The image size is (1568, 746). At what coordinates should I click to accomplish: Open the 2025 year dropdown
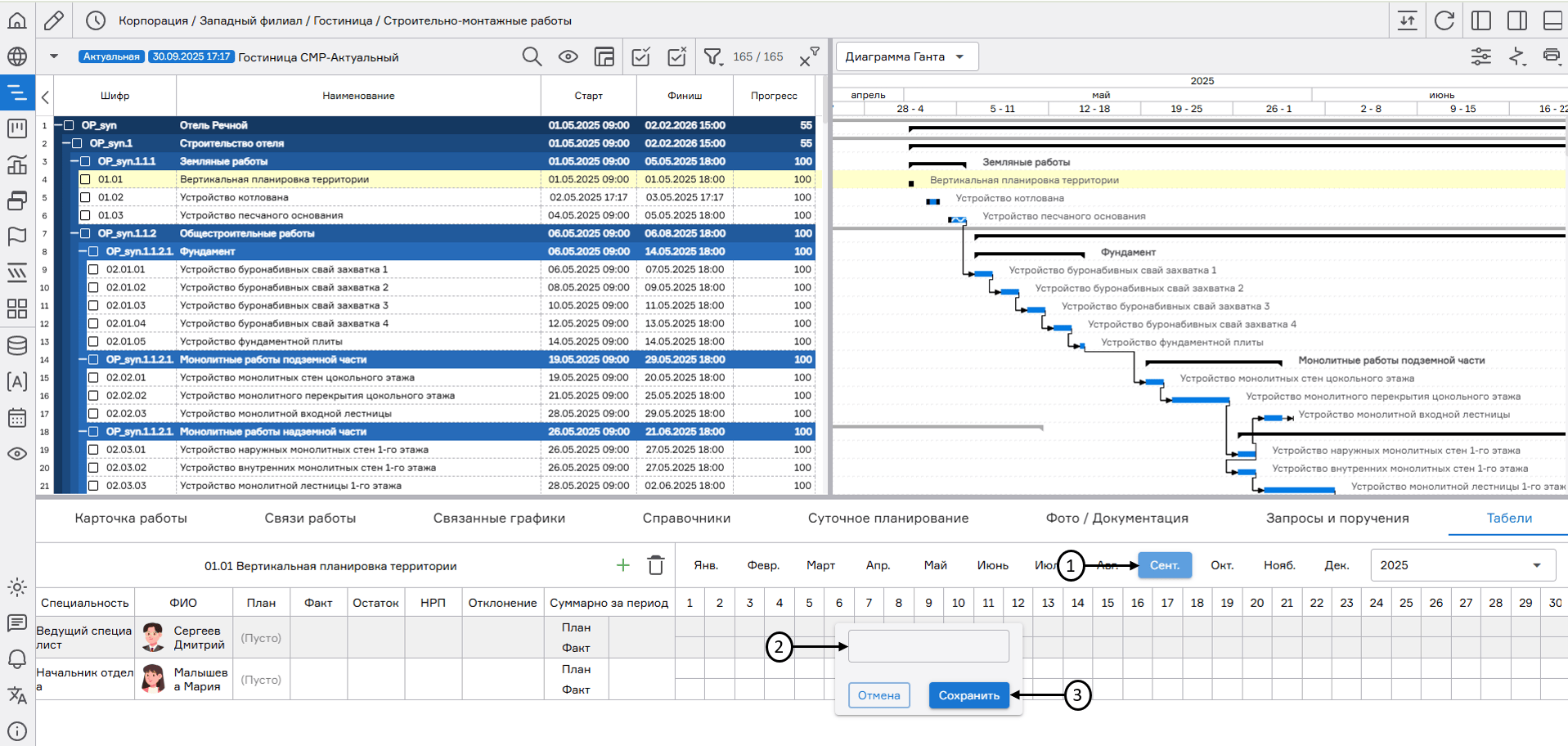tap(1462, 565)
